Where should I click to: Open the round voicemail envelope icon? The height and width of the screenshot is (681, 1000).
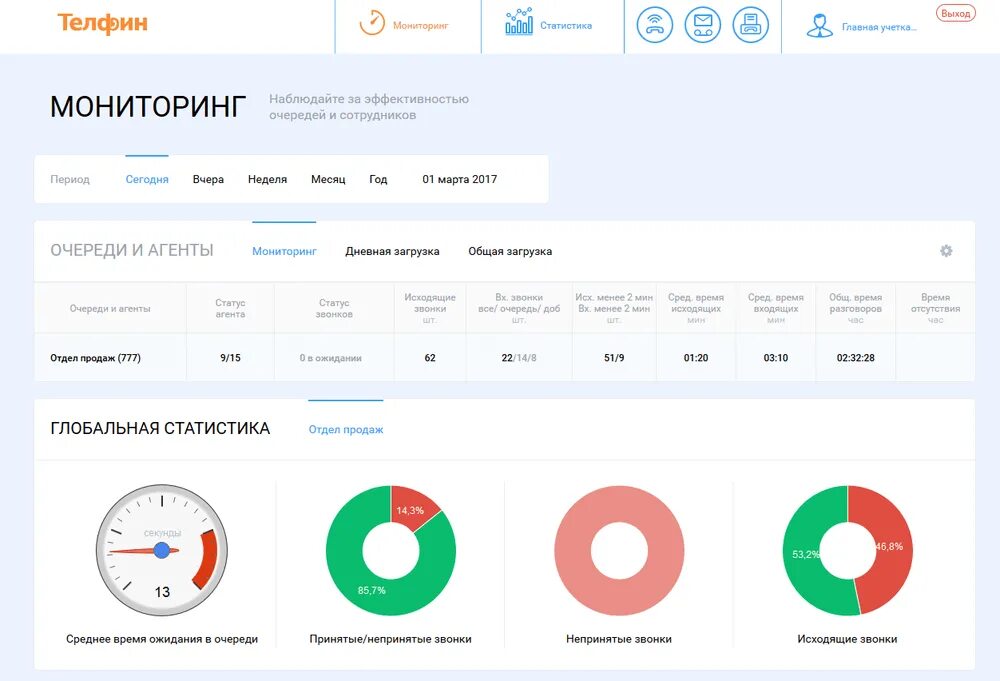[x=703, y=25]
